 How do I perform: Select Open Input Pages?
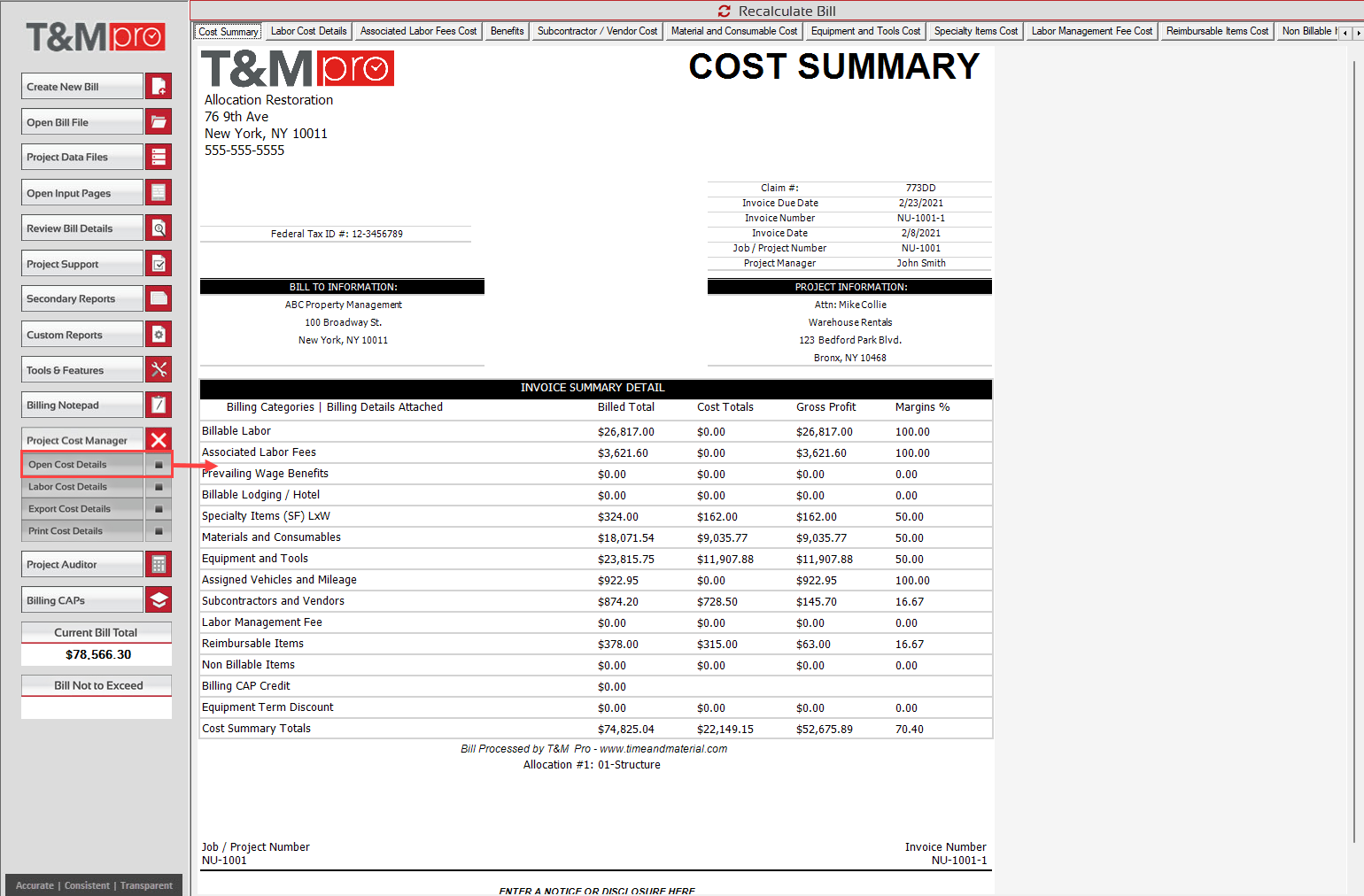[81, 192]
